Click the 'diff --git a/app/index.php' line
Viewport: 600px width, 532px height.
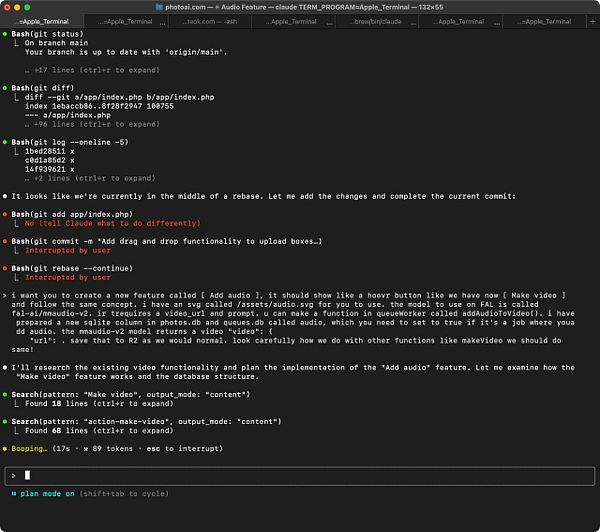click(x=119, y=97)
